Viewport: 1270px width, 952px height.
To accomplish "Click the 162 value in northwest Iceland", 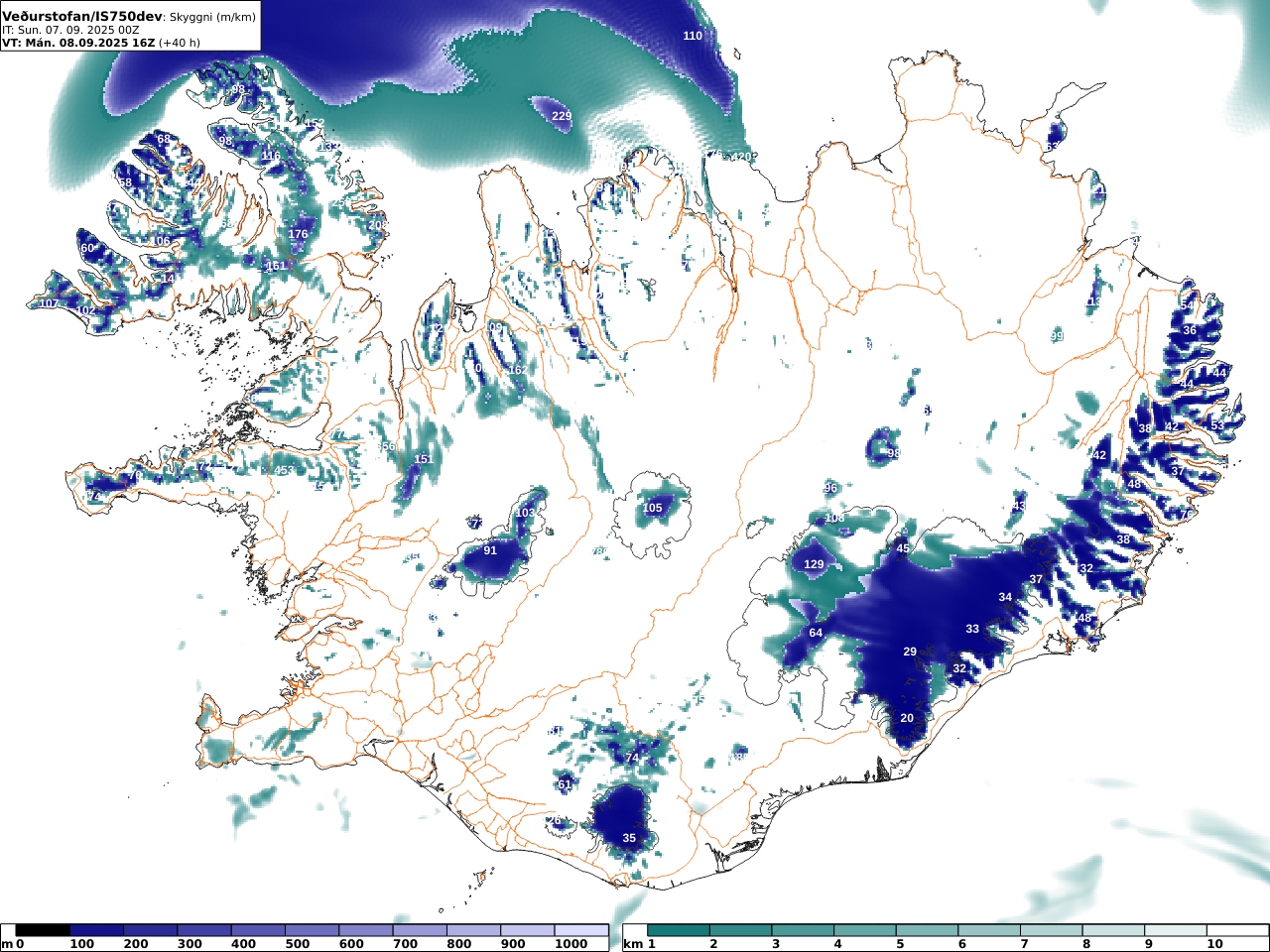I will tap(517, 370).
